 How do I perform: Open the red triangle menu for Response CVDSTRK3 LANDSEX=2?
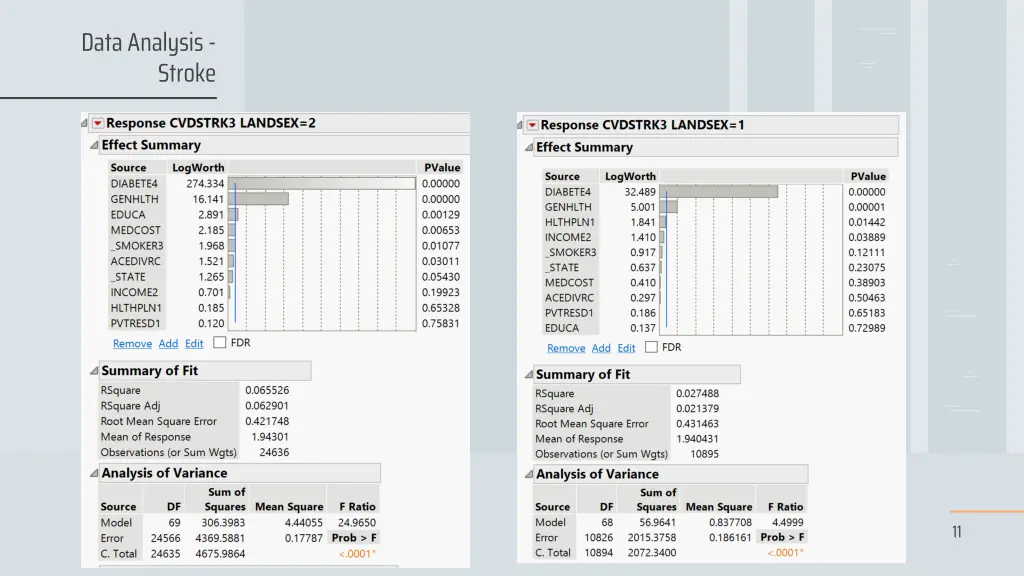pyautogui.click(x=97, y=123)
